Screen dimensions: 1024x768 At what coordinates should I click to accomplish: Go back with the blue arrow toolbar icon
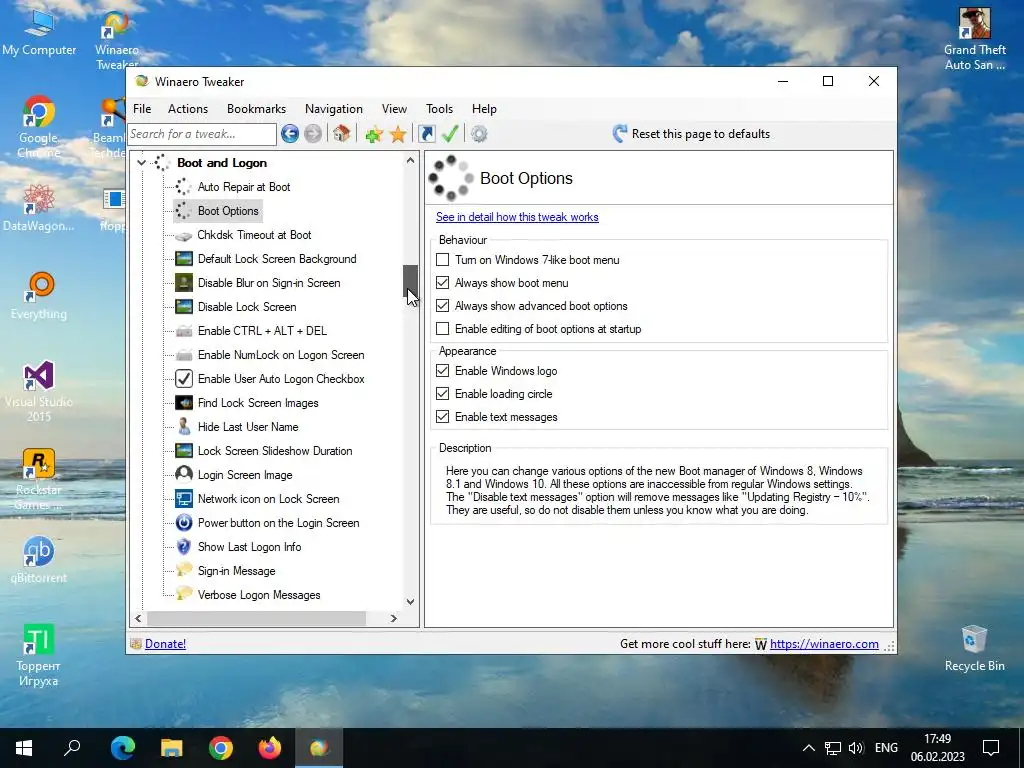click(x=290, y=134)
